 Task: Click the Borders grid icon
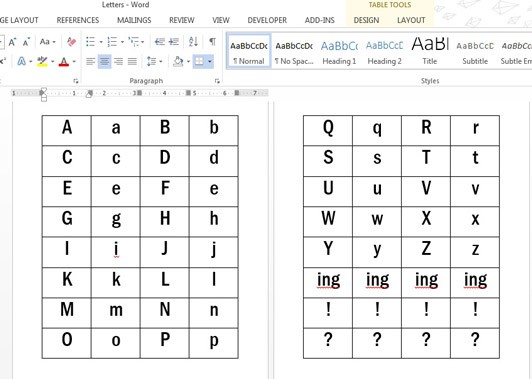point(199,61)
